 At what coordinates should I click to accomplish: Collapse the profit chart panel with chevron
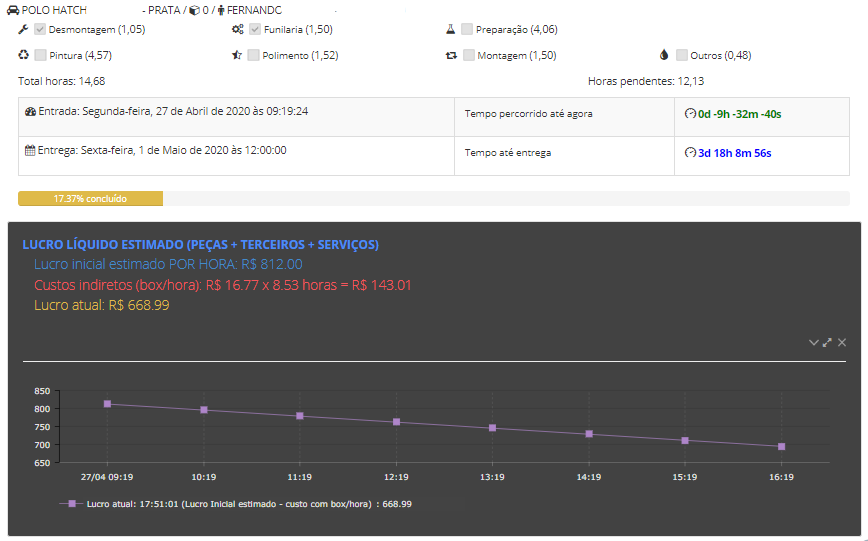pyautogui.click(x=814, y=343)
